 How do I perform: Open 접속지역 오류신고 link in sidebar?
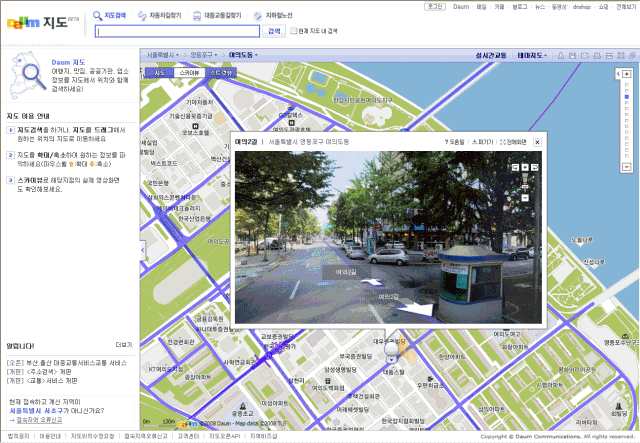39,420
